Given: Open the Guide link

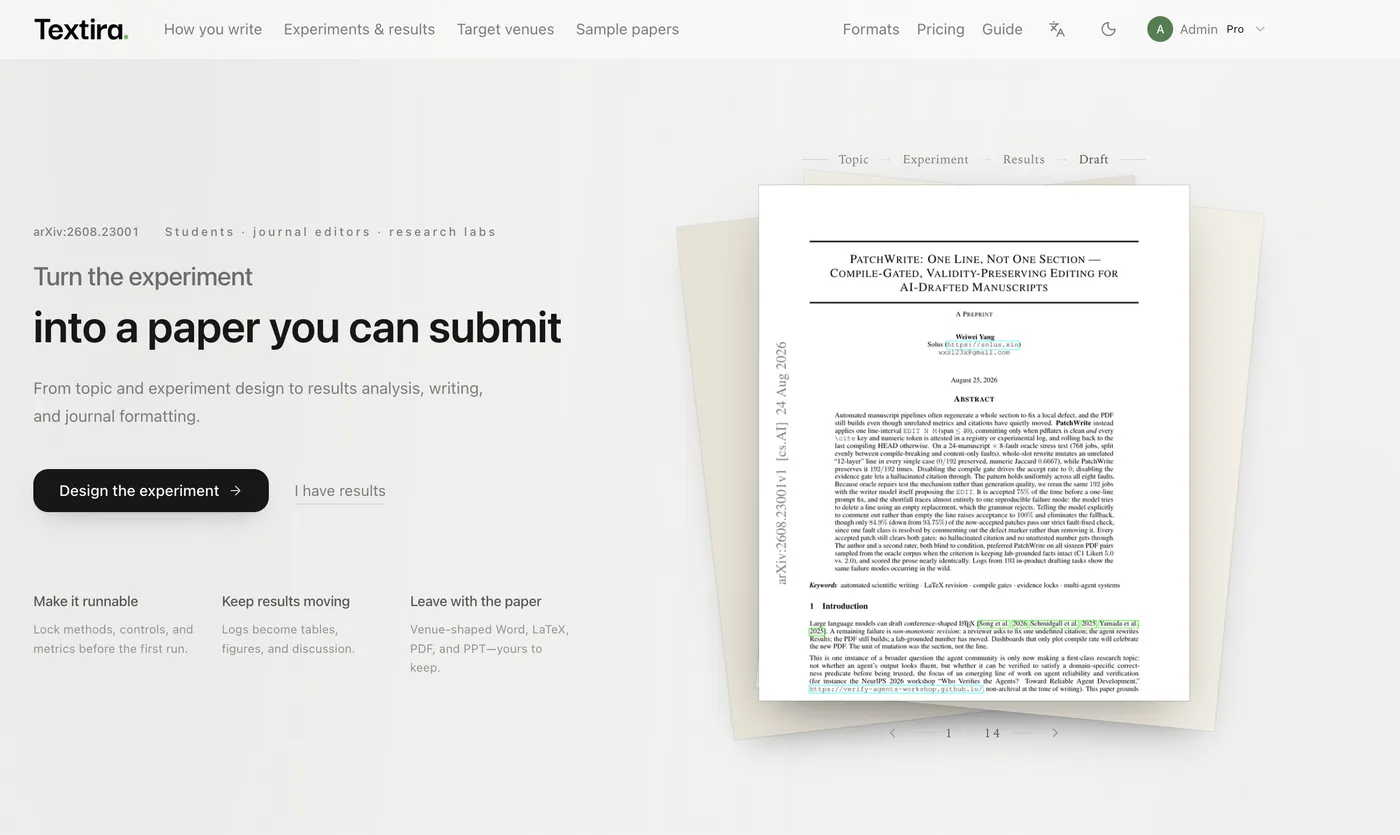Looking at the screenshot, I should click(1002, 29).
